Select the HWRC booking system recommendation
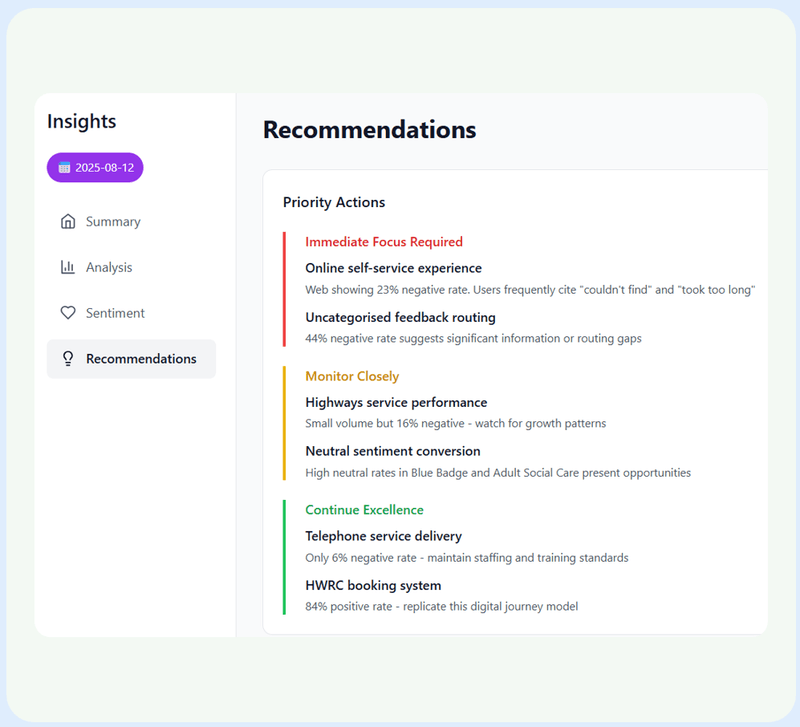Screen dimensions: 800x727 pos(374,585)
